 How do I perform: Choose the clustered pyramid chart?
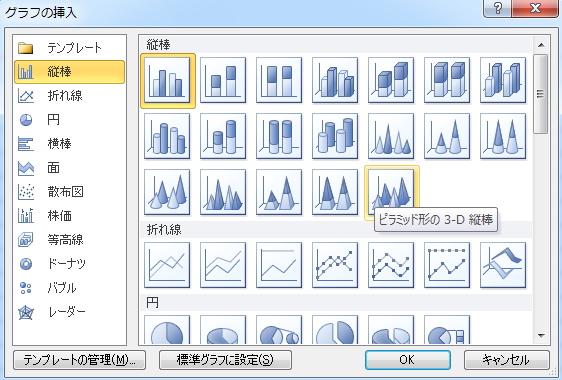[x=223, y=192]
